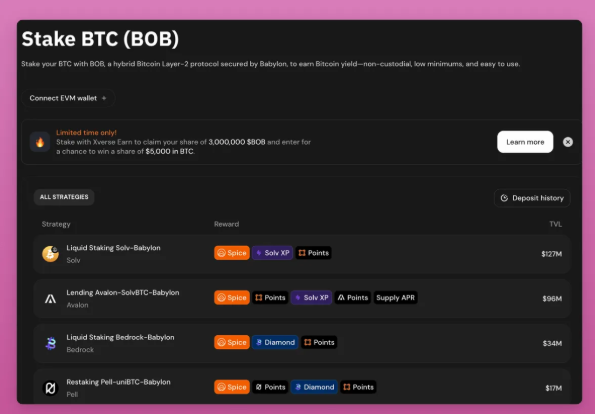
Task: Click the Bedrock logo icon
Action: click(x=50, y=343)
